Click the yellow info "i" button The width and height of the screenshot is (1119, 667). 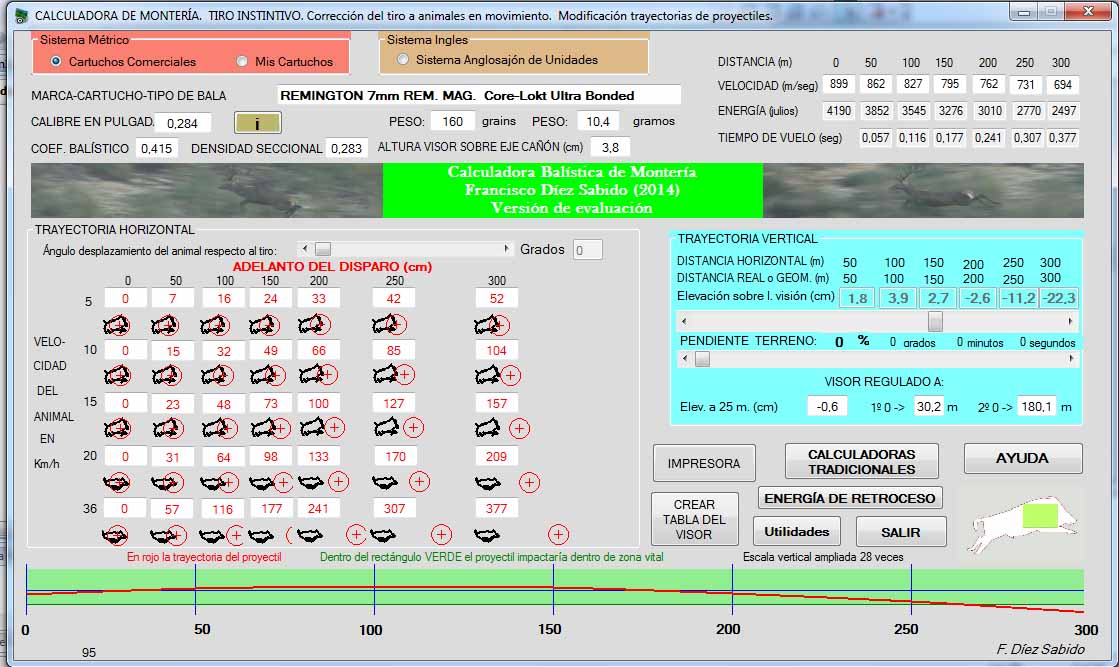pos(258,123)
